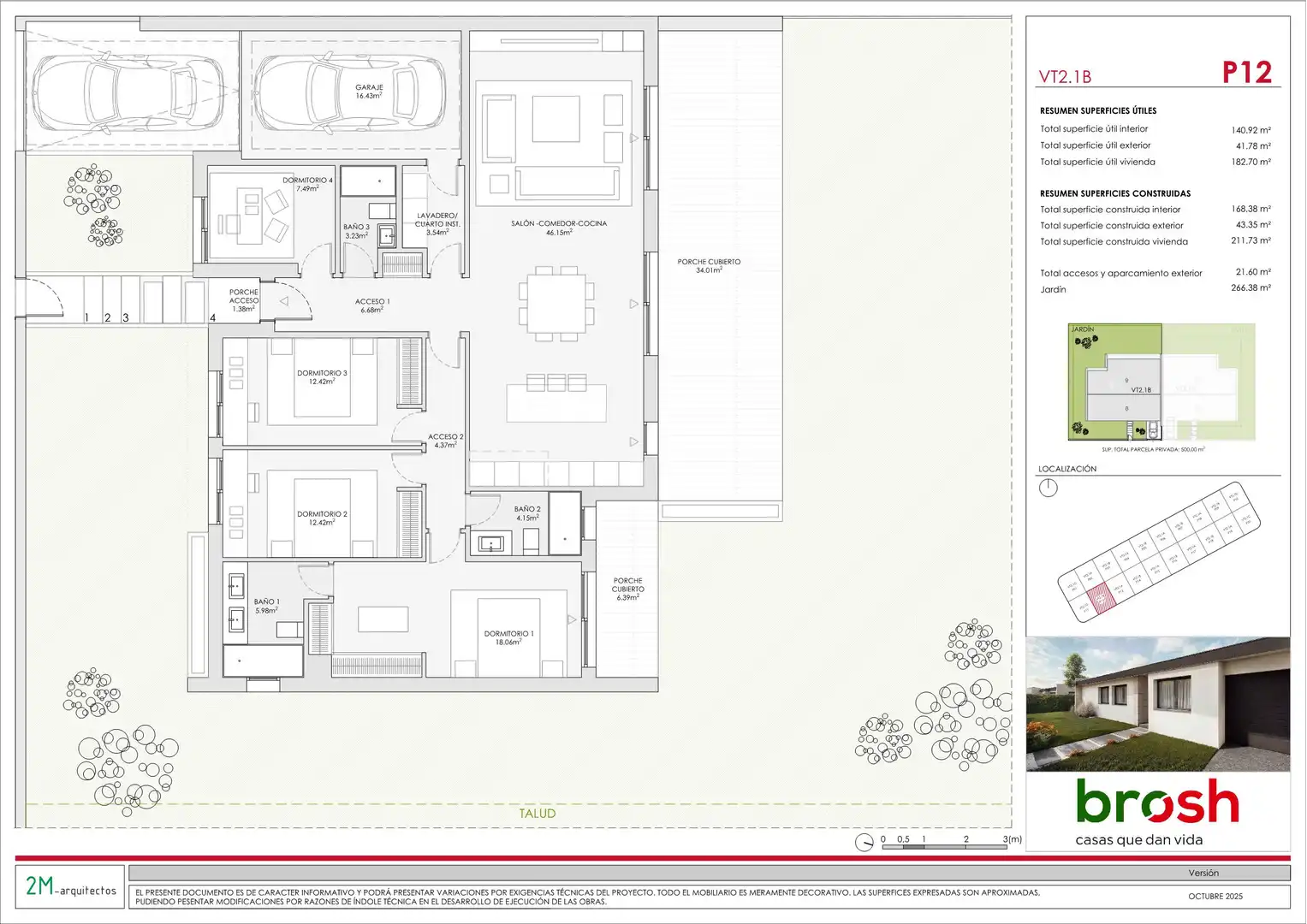Click the orientation circle beside the scale bar
This screenshot has height=924, width=1307.
(864, 842)
